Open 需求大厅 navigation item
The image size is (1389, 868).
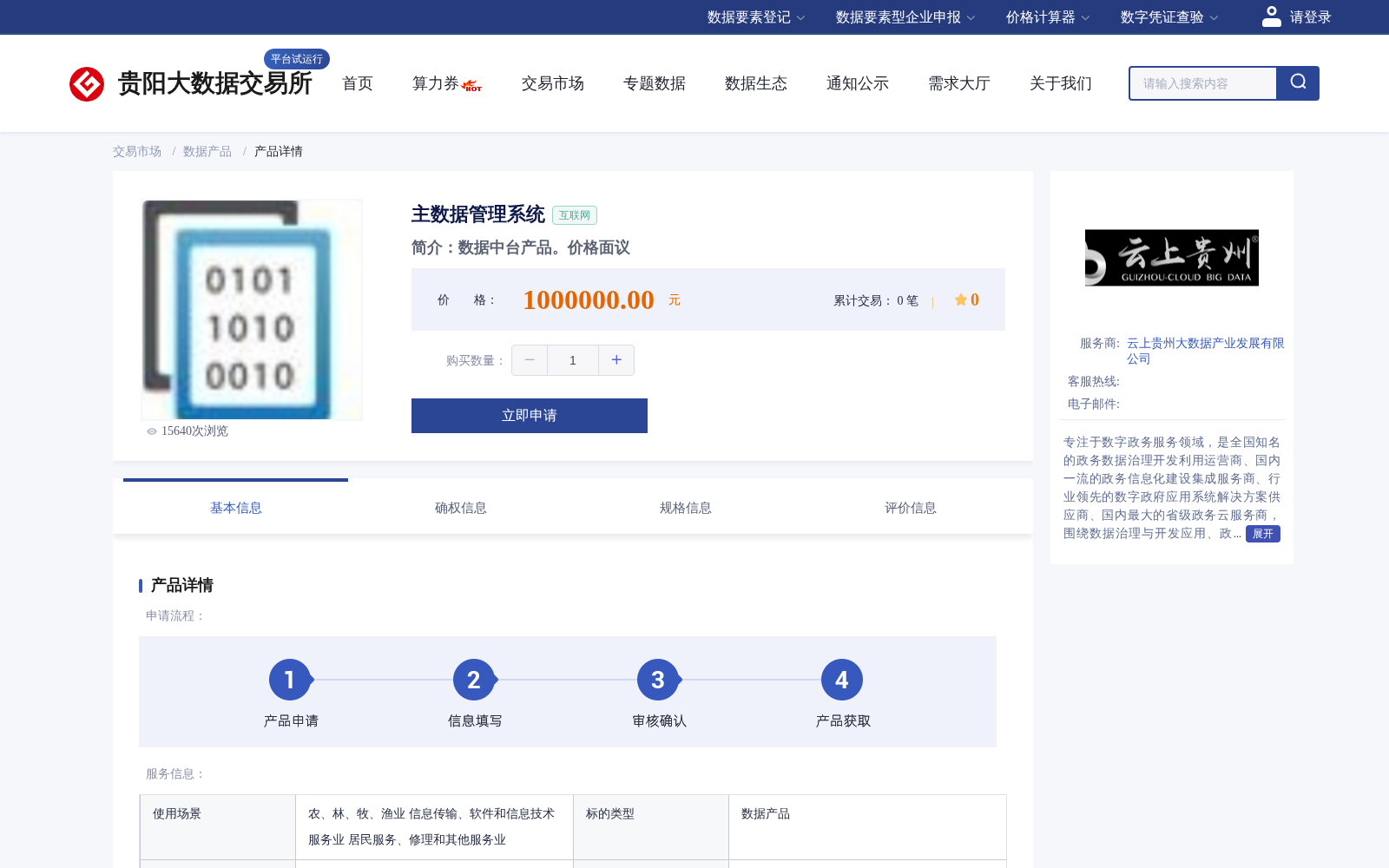coord(959,83)
